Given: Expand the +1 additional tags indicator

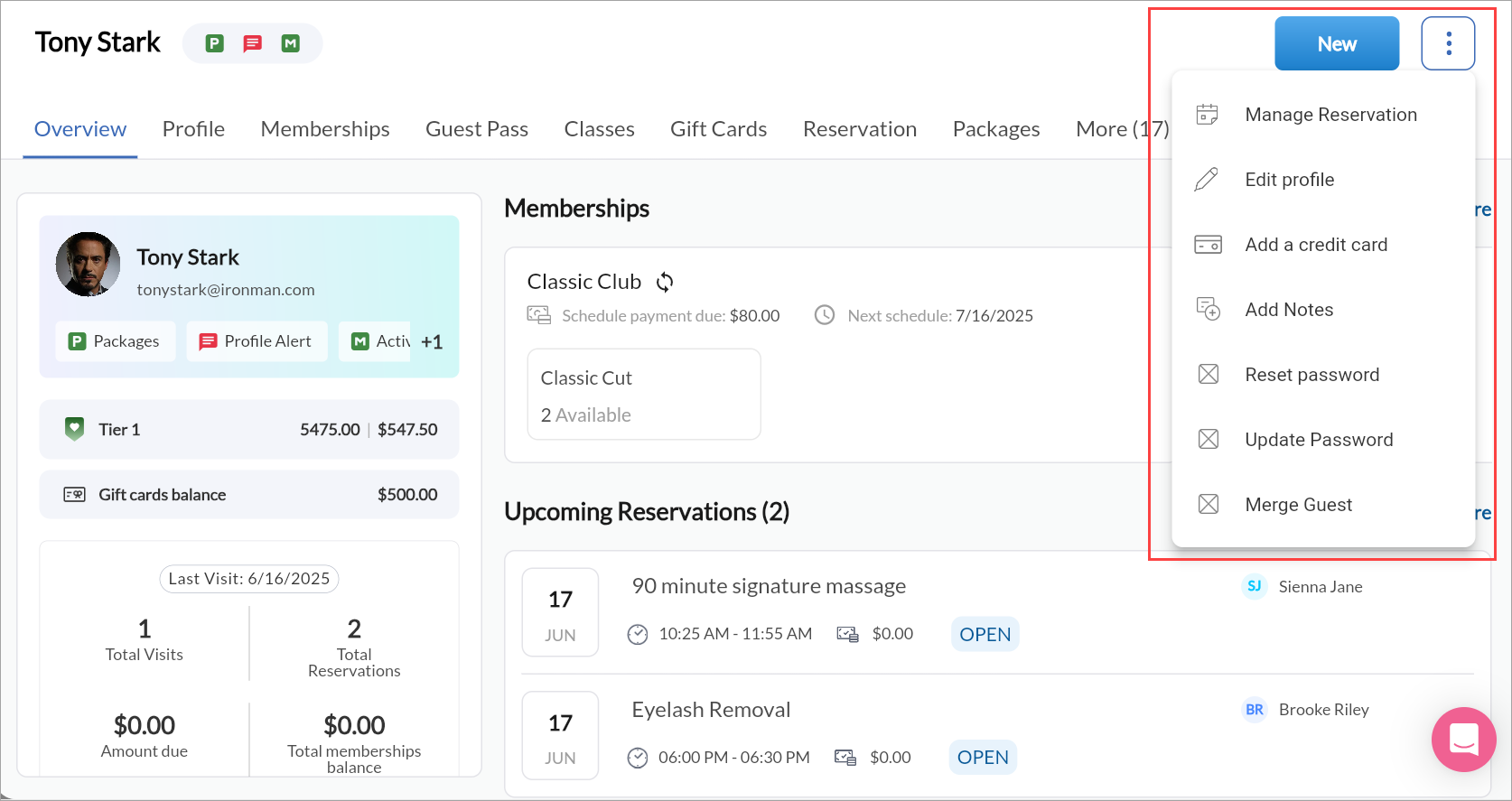Looking at the screenshot, I should tap(432, 342).
